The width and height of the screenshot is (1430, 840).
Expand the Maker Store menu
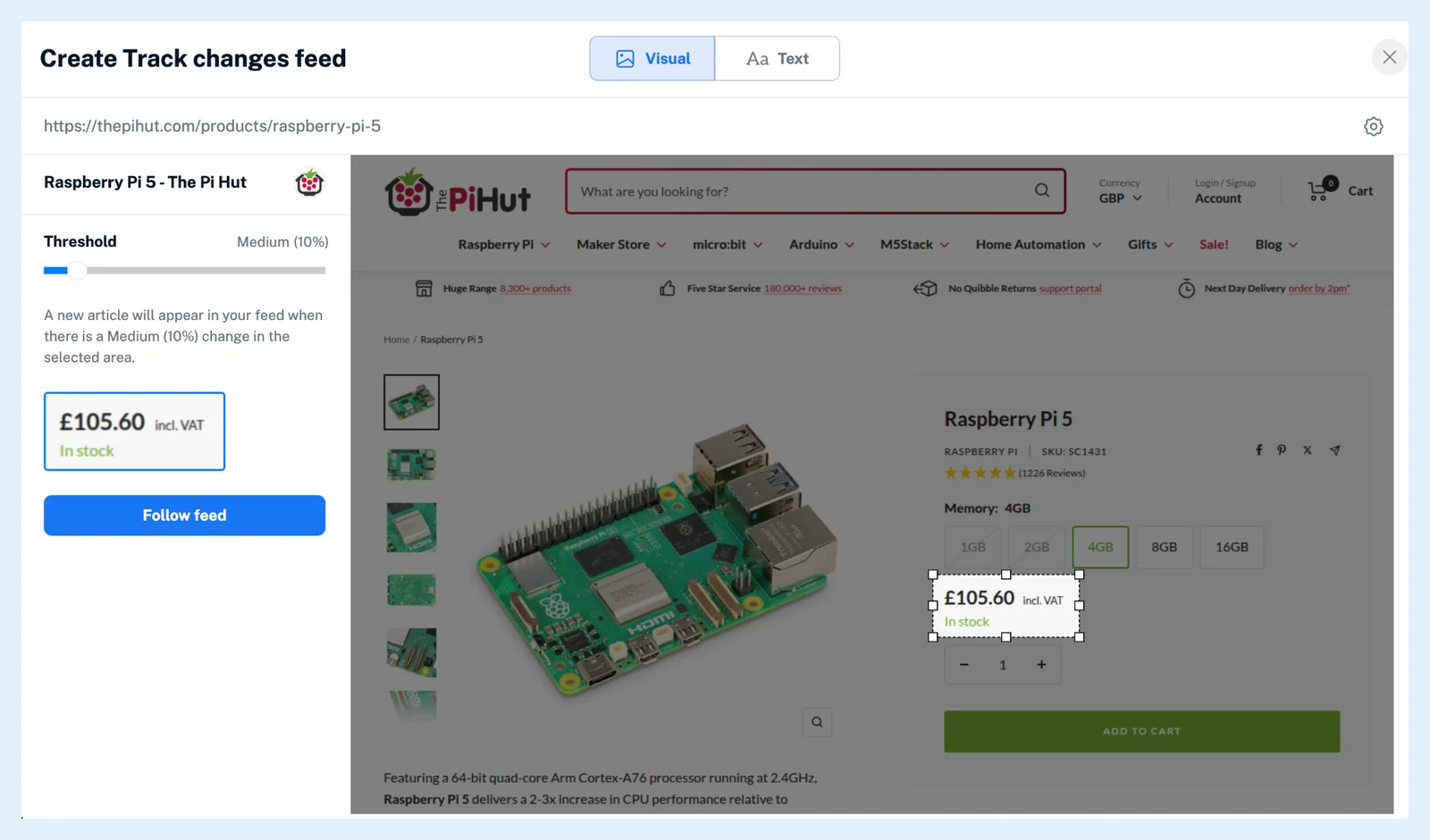[621, 245]
